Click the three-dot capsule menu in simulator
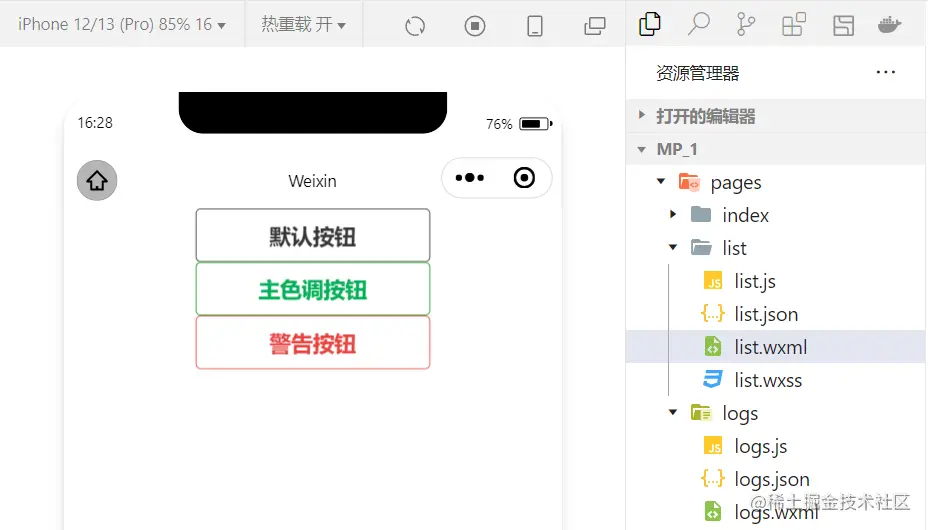 470,177
